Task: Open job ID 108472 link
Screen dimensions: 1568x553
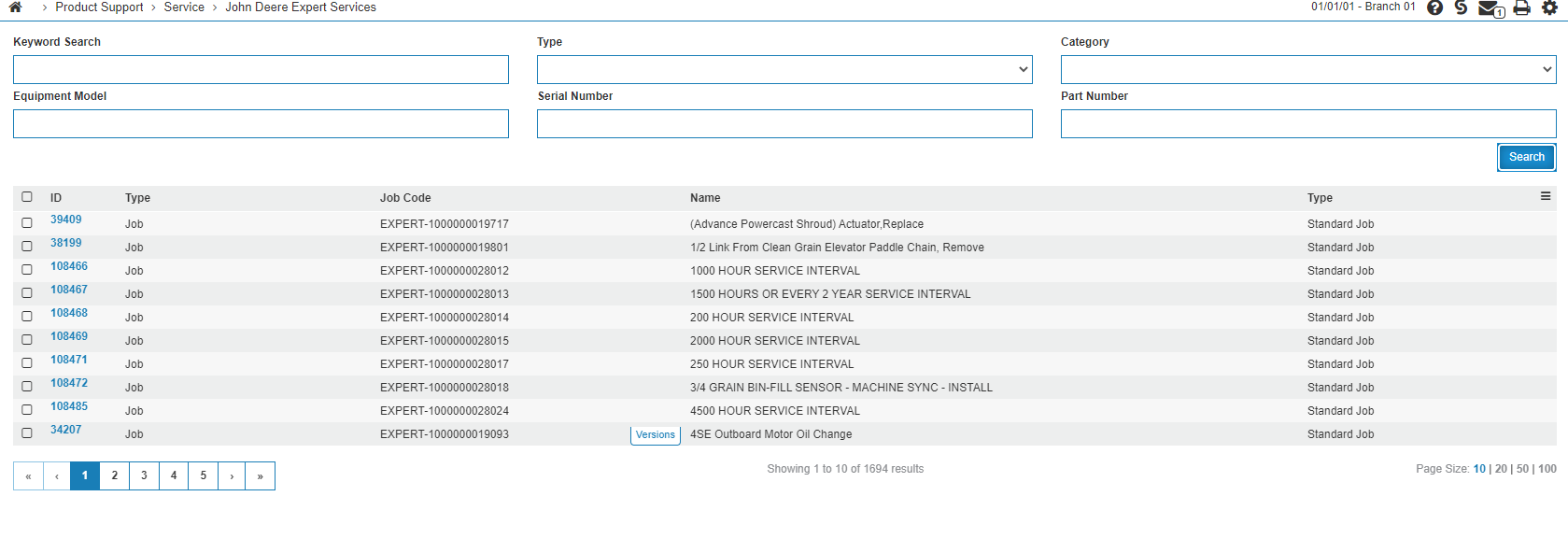Action: pyautogui.click(x=69, y=383)
